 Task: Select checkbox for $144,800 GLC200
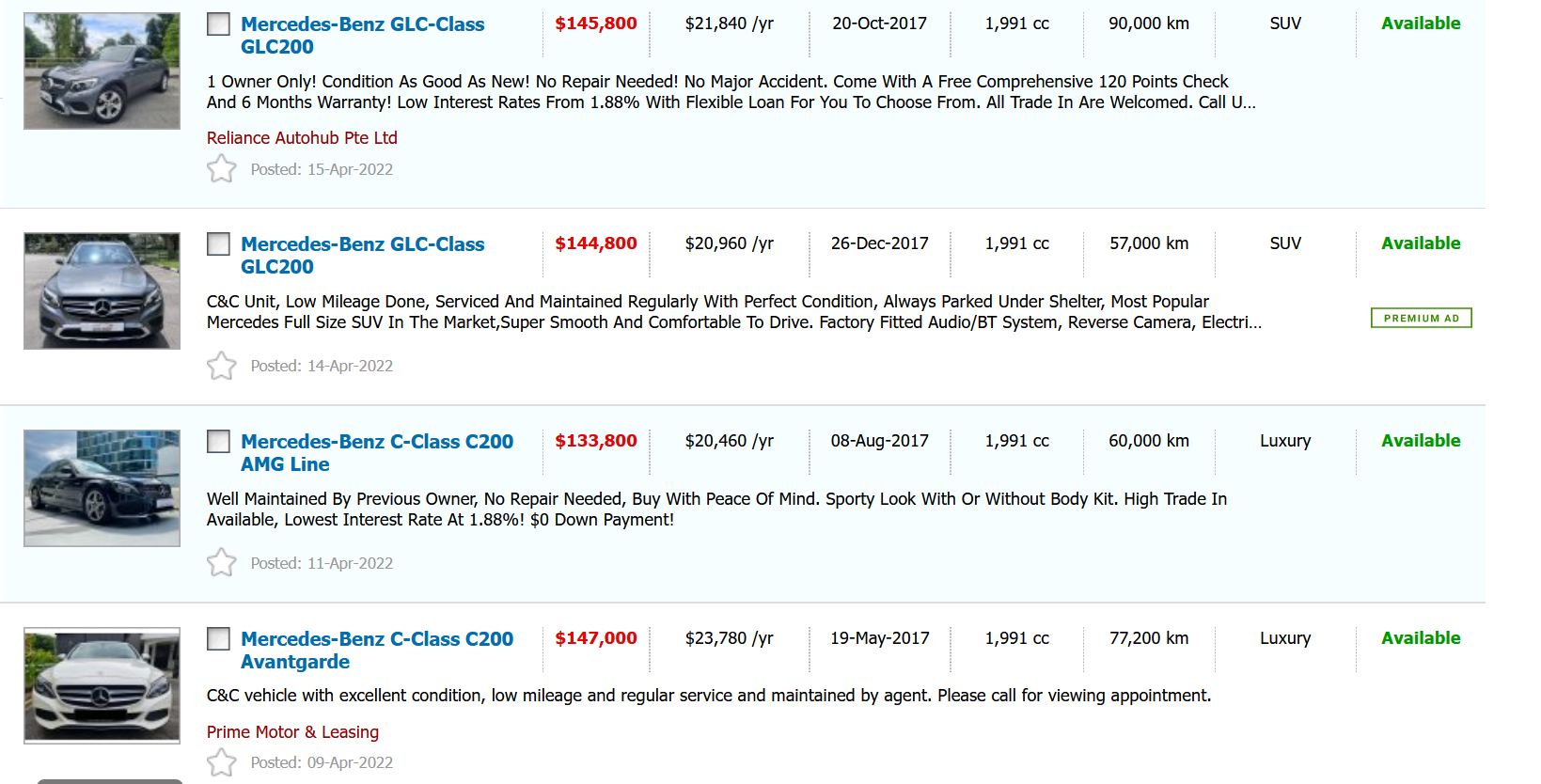[x=218, y=244]
